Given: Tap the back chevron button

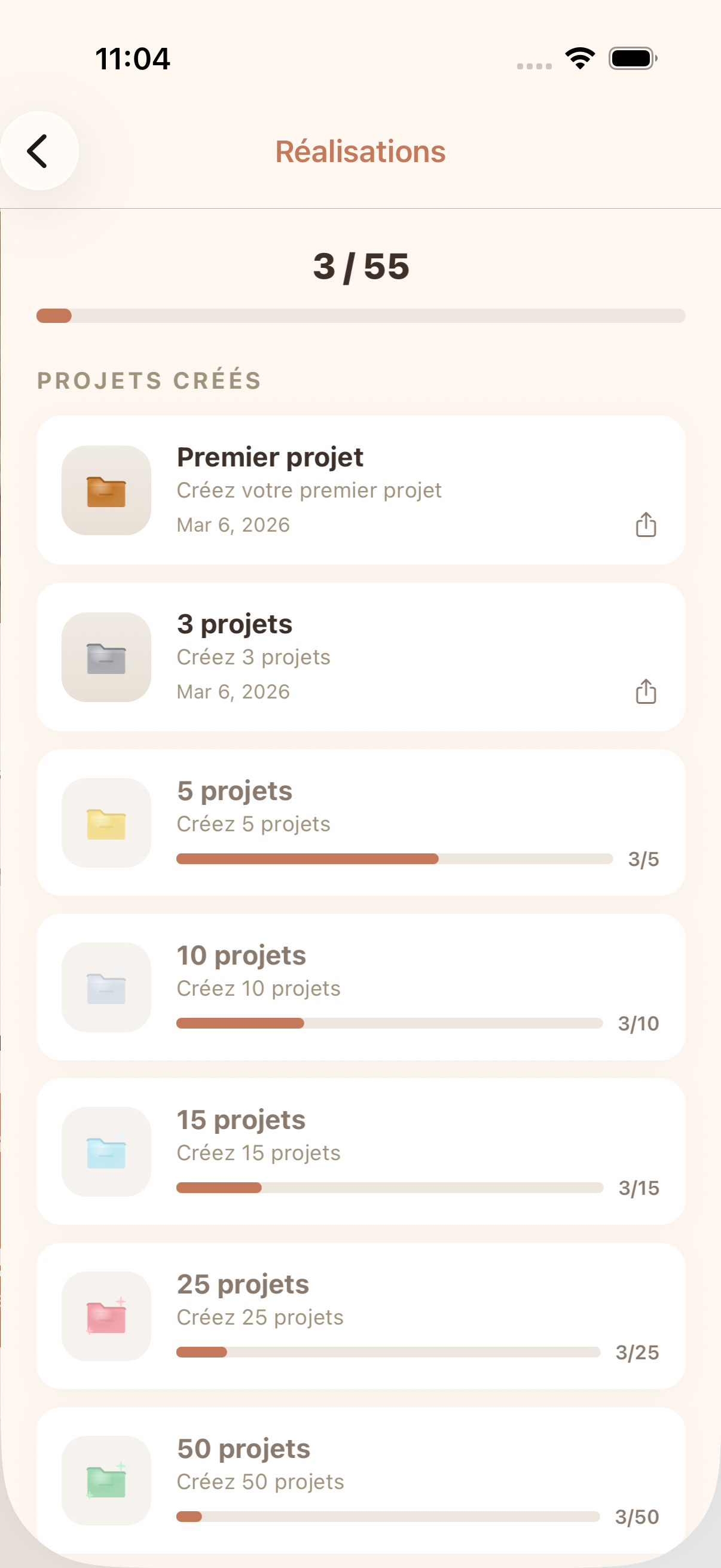Looking at the screenshot, I should [x=38, y=150].
